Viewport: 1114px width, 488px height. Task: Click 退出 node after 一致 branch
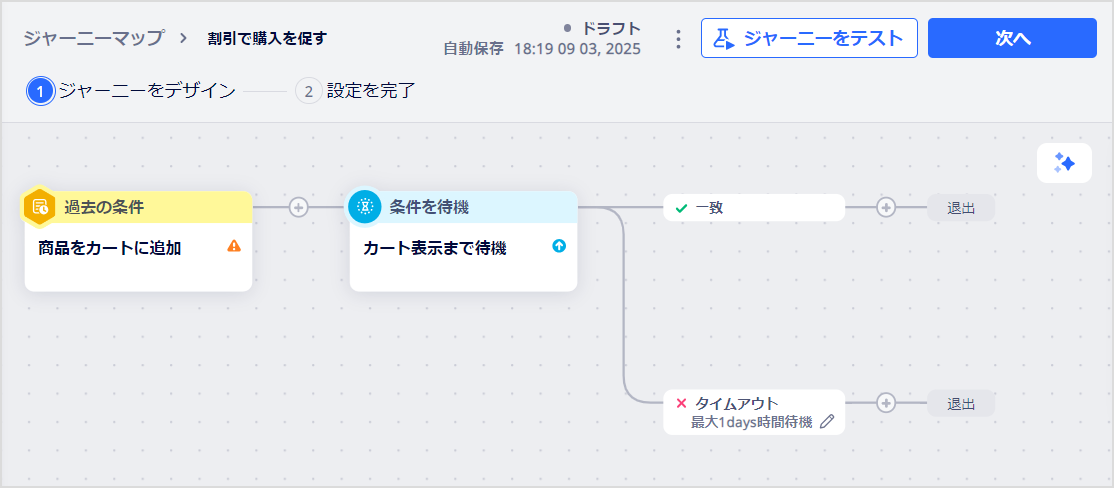coord(961,207)
